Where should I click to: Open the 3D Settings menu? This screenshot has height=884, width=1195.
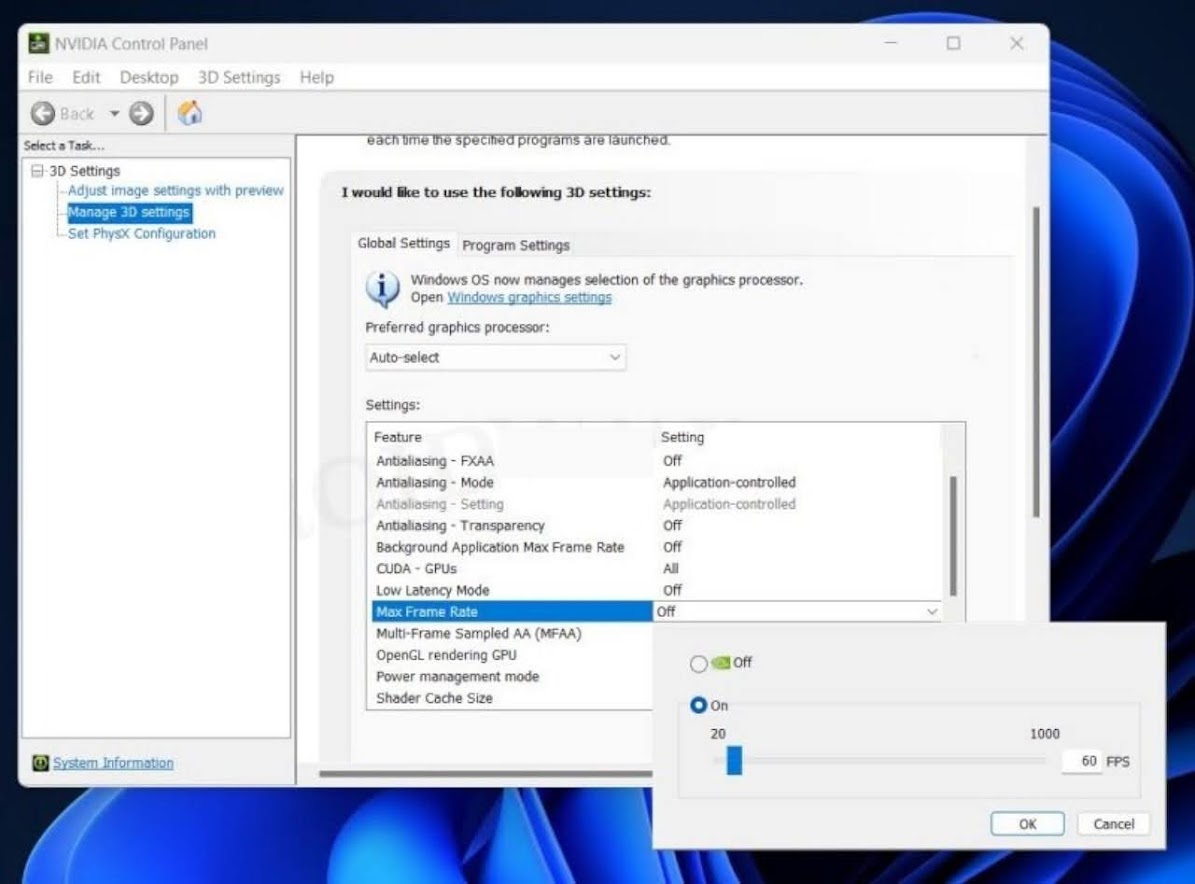[x=239, y=77]
